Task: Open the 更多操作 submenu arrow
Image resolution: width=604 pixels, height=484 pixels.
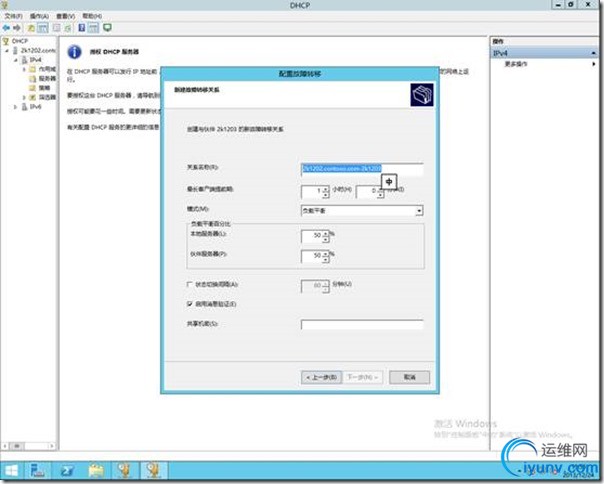Action: click(594, 64)
